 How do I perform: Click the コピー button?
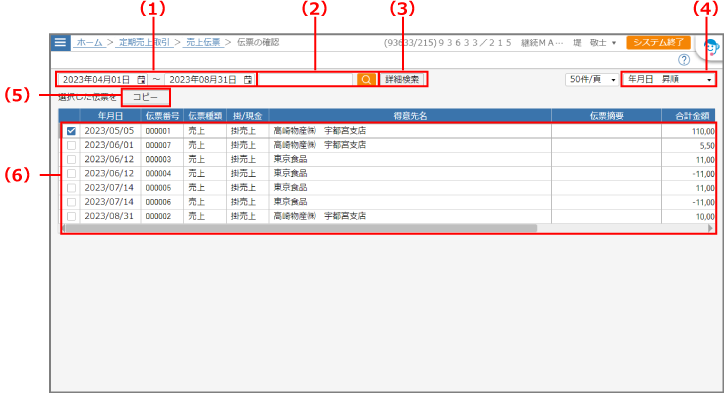[145, 97]
